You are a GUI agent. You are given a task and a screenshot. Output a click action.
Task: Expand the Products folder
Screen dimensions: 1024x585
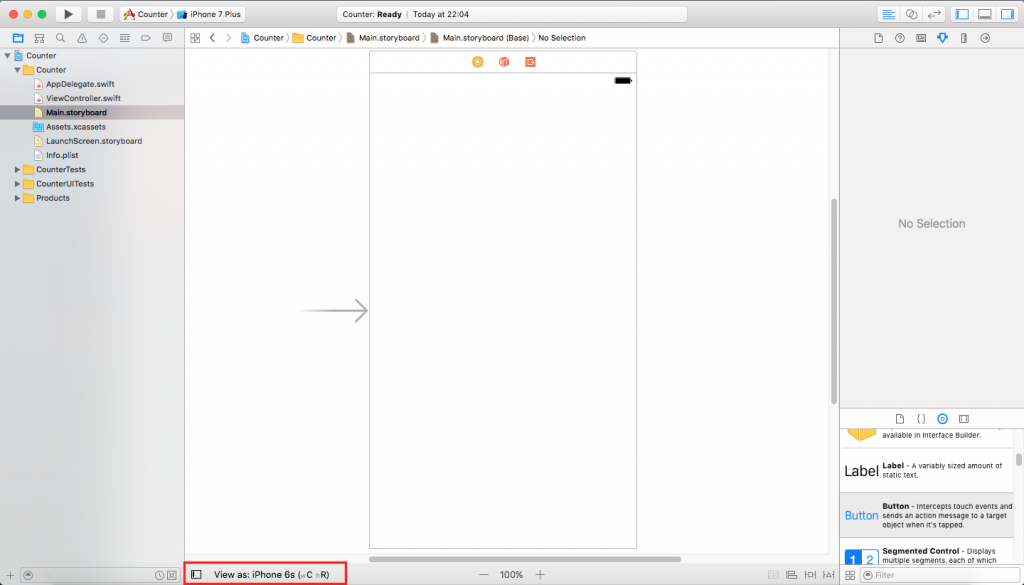pos(17,198)
